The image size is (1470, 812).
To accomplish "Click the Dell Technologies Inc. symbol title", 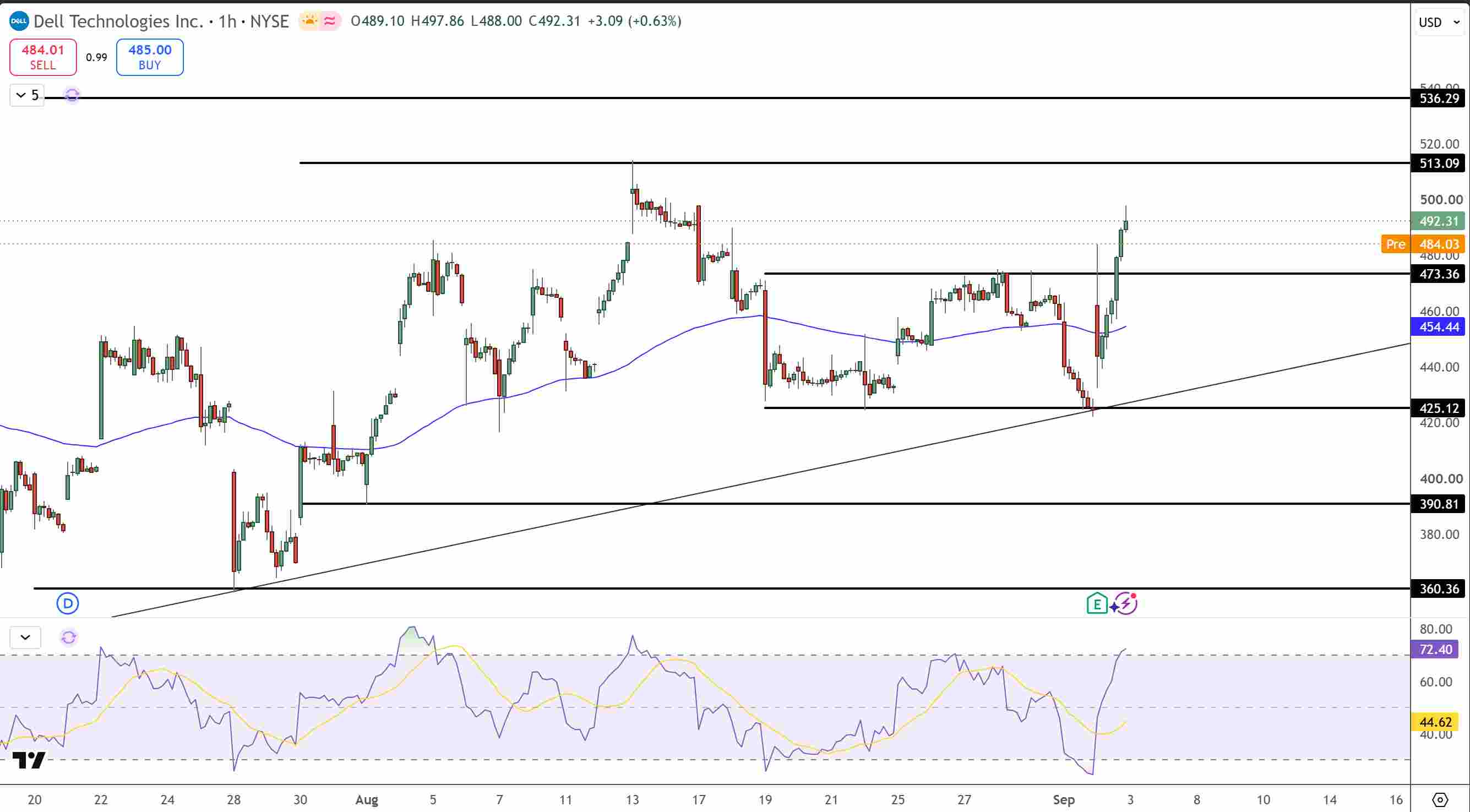I will (119, 21).
